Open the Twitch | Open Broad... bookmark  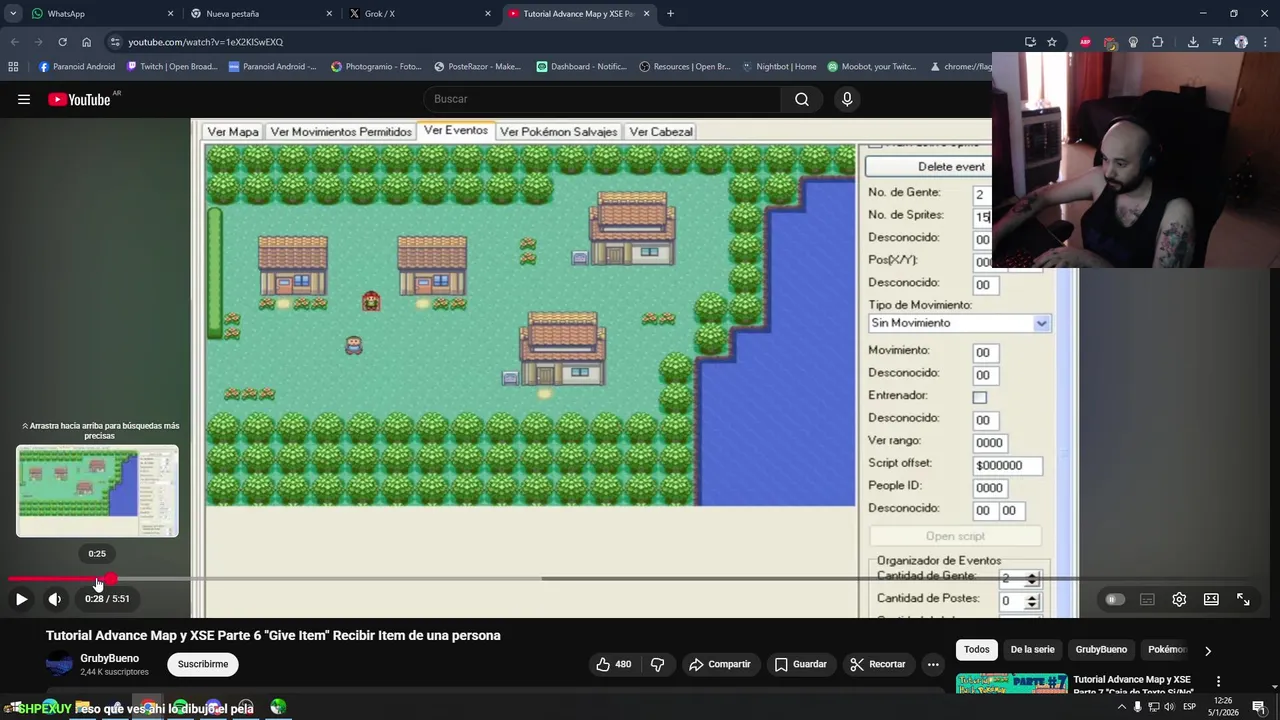(x=172, y=67)
